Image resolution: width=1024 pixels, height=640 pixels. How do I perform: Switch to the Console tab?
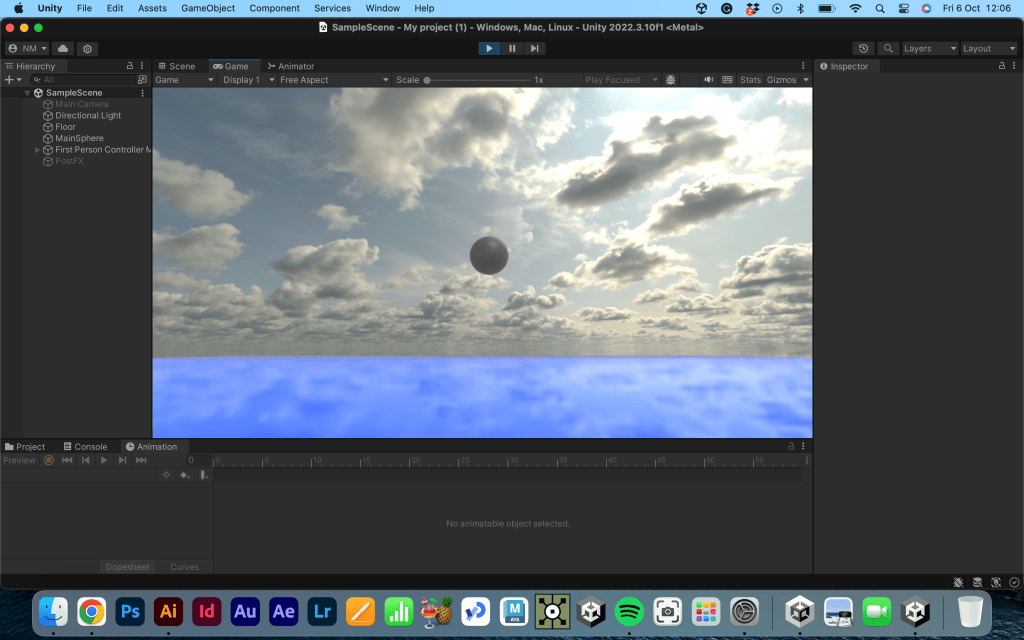click(x=85, y=447)
